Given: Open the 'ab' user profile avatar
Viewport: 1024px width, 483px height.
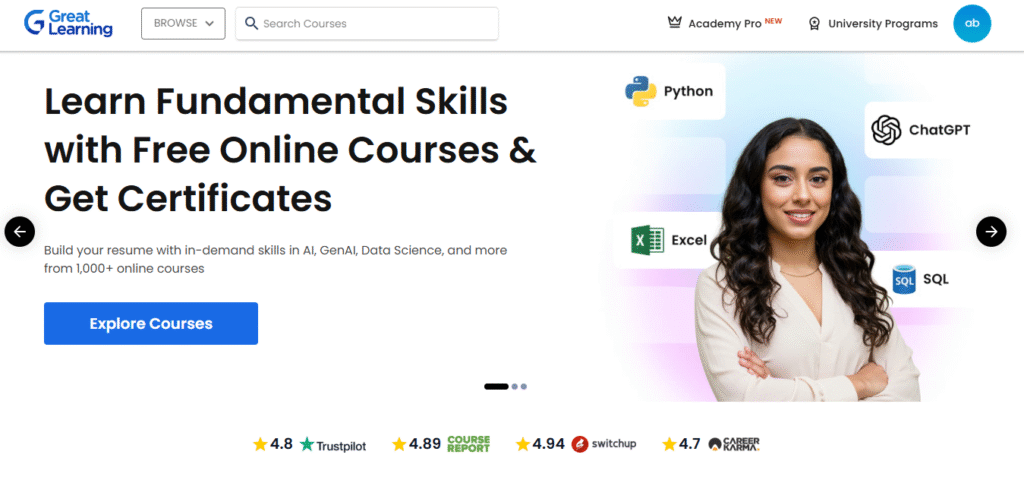Looking at the screenshot, I should [x=972, y=23].
